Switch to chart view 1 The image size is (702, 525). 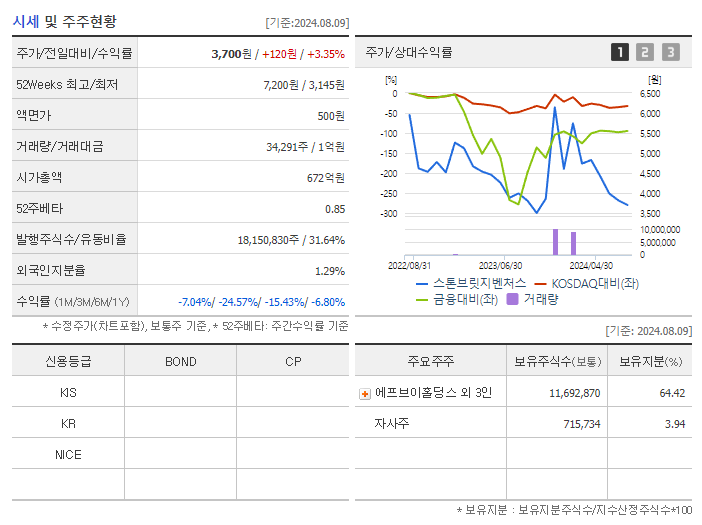pos(620,52)
